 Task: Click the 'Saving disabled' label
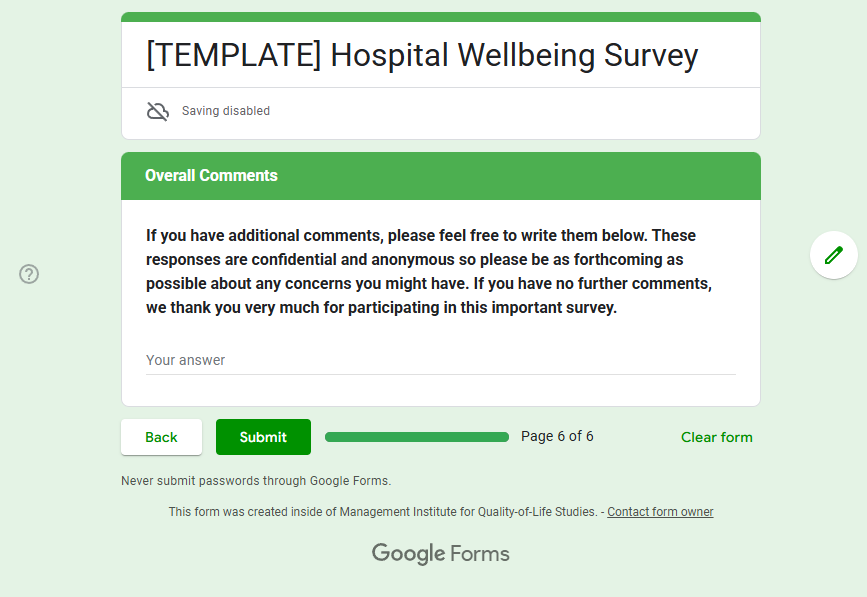point(226,111)
